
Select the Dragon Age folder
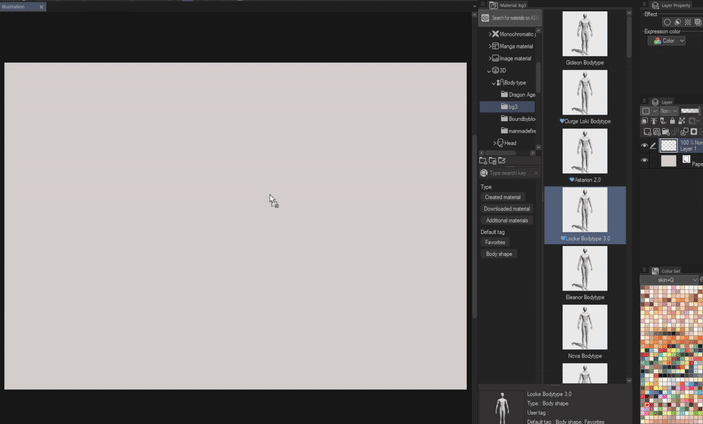(x=518, y=95)
